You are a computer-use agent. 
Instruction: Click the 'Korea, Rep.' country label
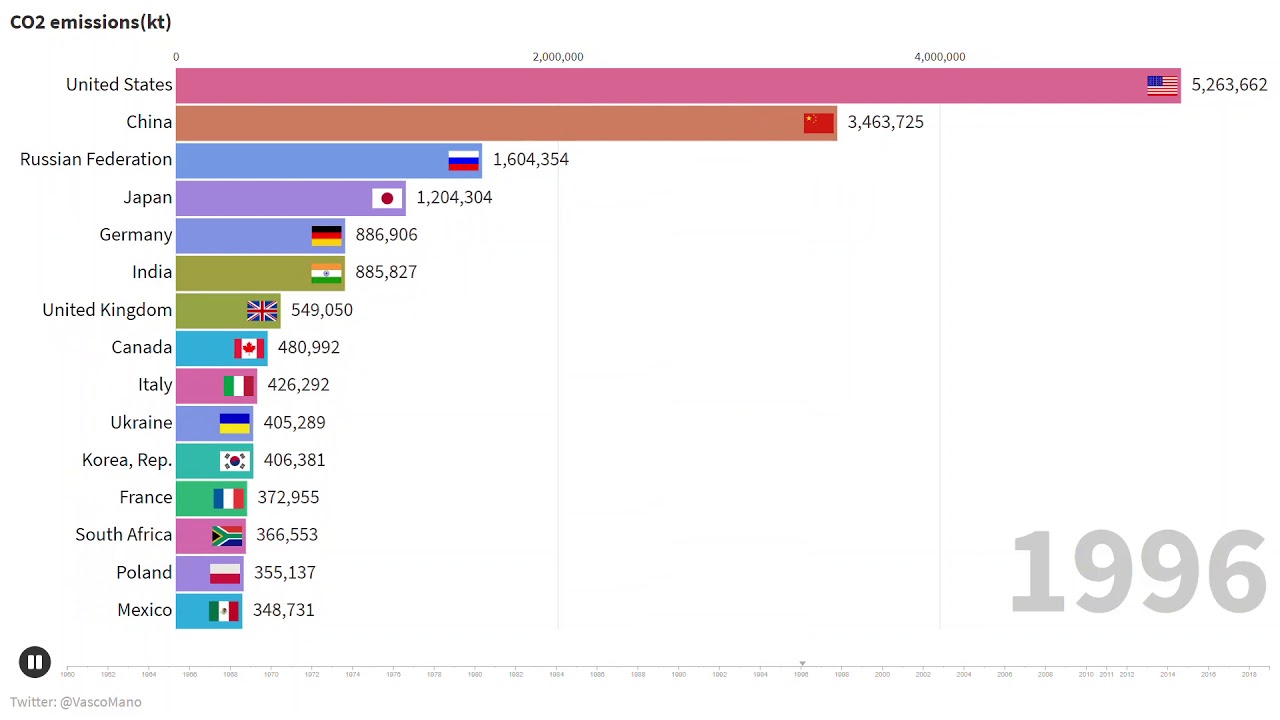coord(127,460)
